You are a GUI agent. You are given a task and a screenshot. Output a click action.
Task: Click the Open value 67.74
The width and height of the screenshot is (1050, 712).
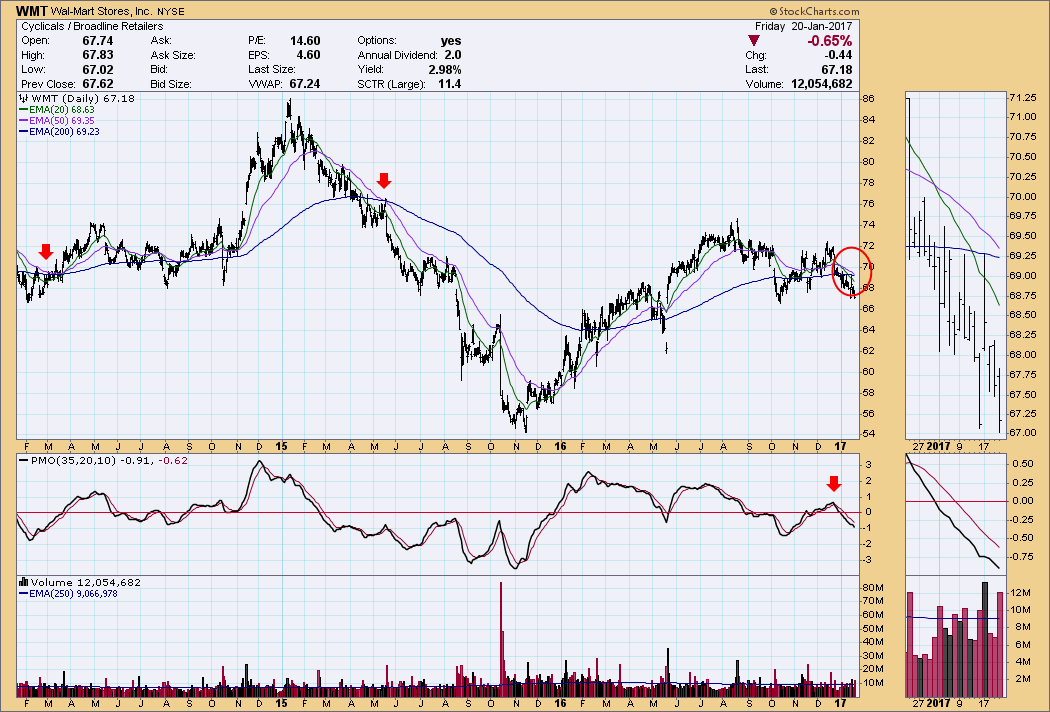[x=98, y=41]
